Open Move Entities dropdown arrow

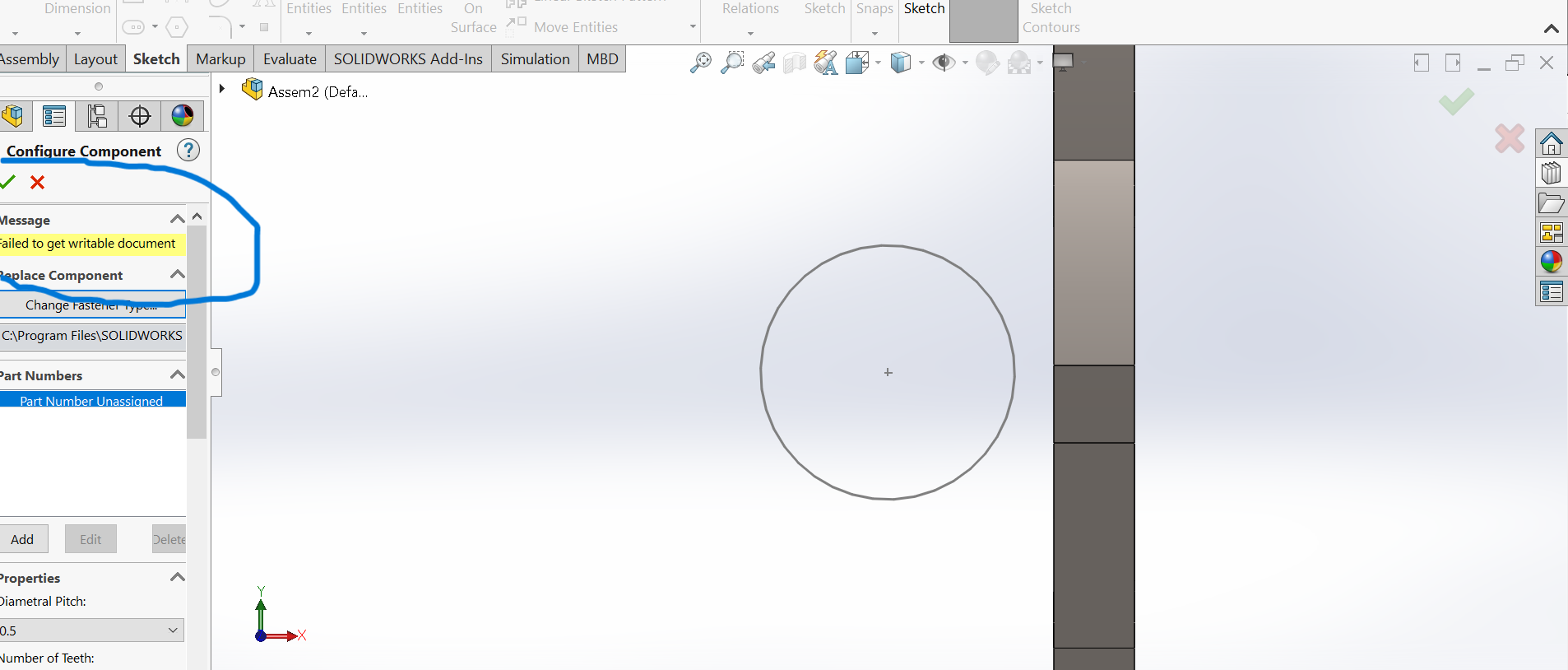[x=693, y=27]
